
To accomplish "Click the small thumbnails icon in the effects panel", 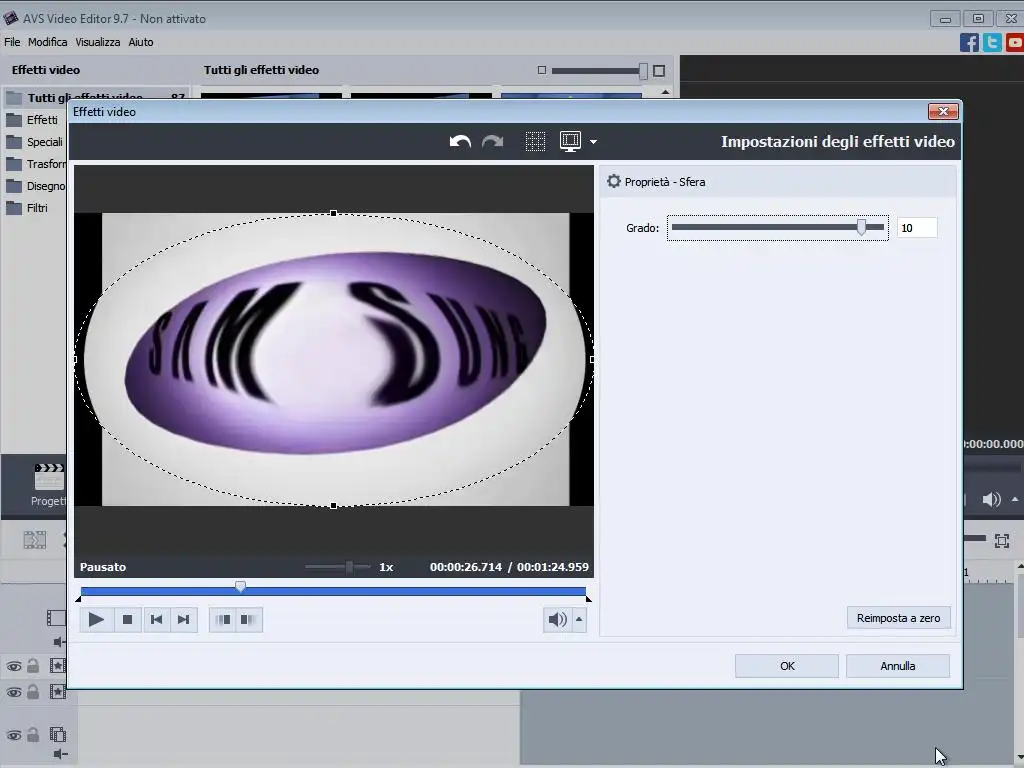I will 541,70.
